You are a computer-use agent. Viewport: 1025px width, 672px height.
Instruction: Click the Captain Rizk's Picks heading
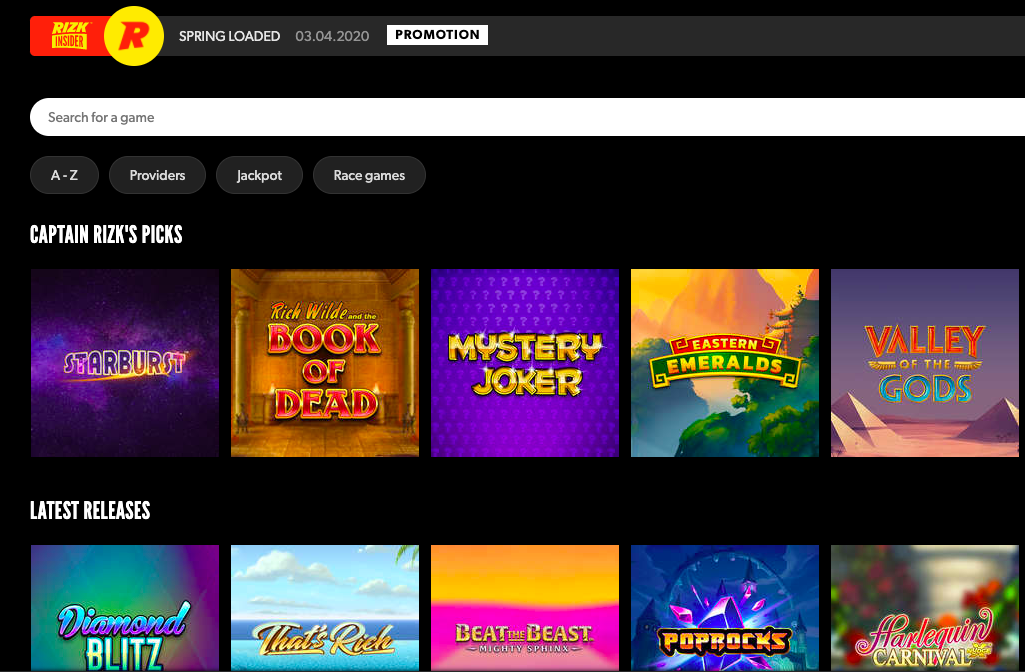click(x=106, y=235)
